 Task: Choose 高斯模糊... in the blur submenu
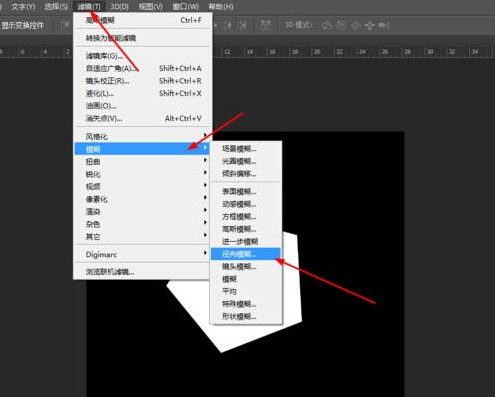pos(246,229)
